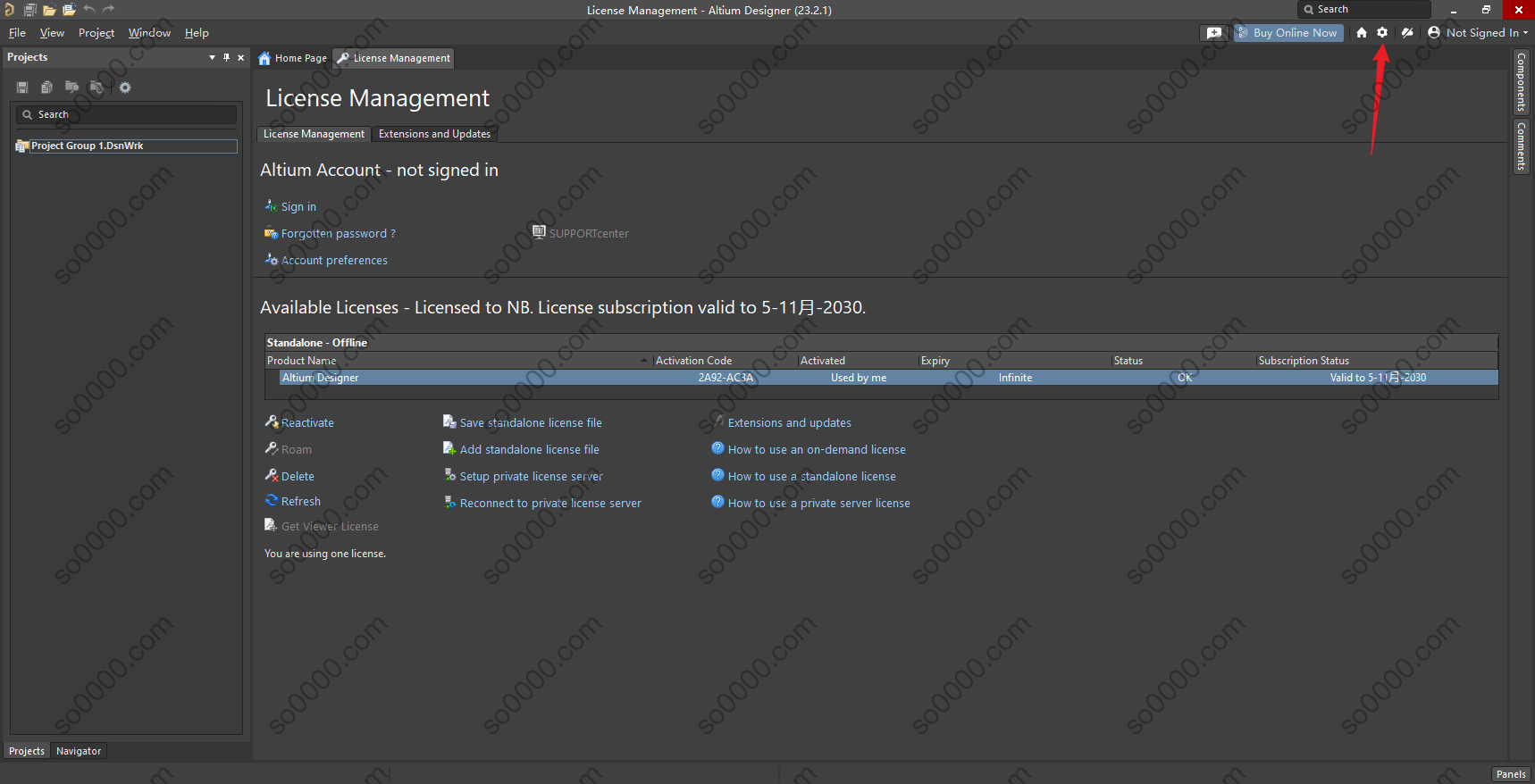Focus the Projects panel Search field
The width and height of the screenshot is (1535, 784).
pos(126,114)
